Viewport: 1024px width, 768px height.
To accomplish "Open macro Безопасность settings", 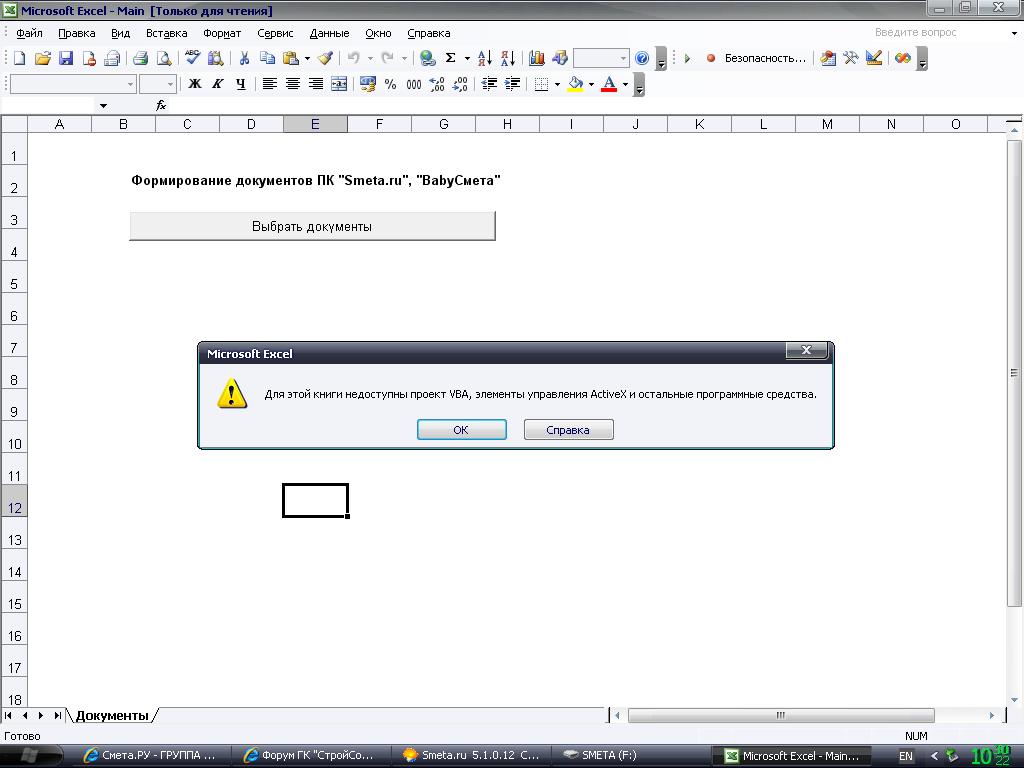I will [765, 58].
